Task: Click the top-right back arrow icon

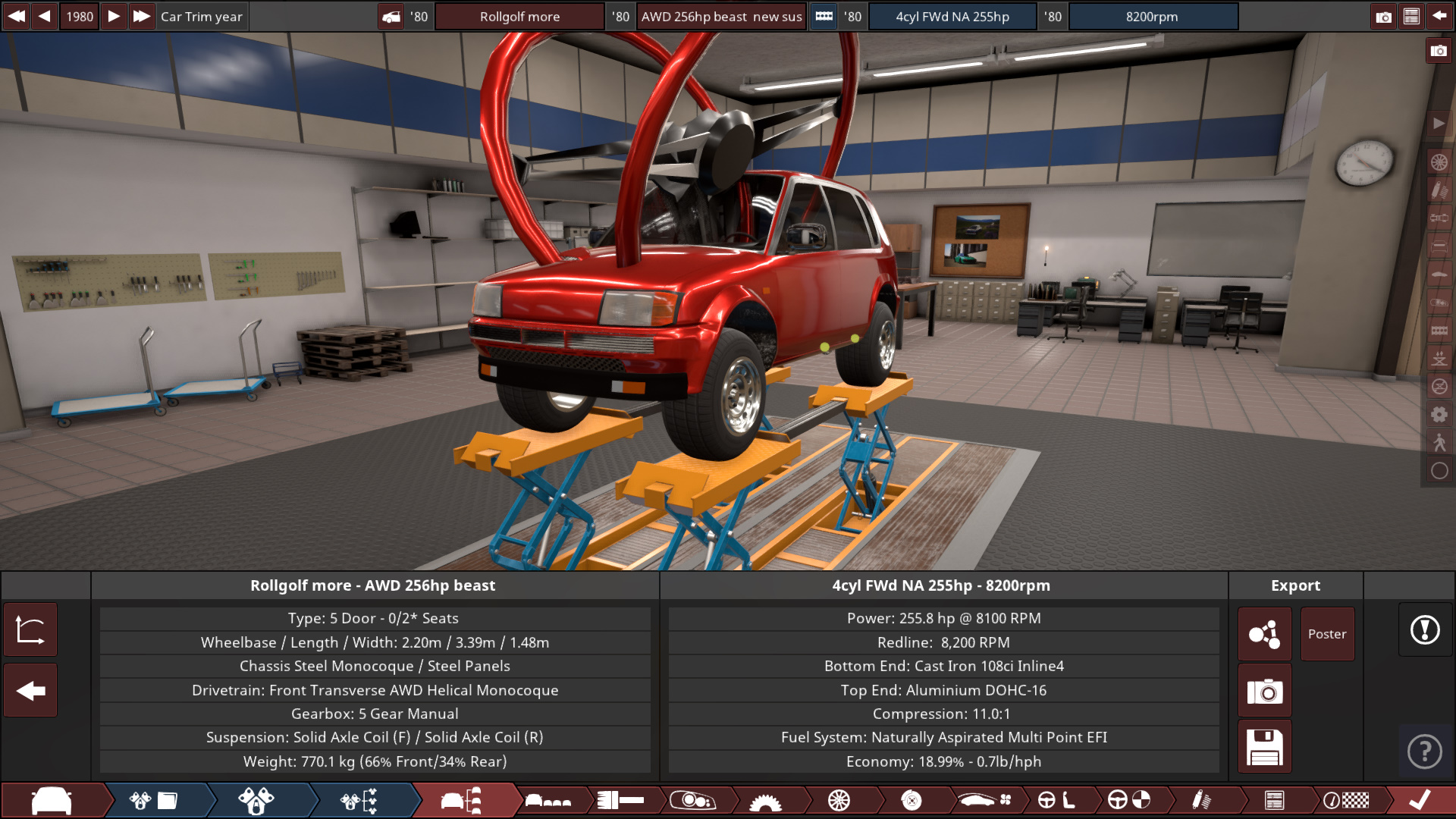Action: click(1439, 16)
